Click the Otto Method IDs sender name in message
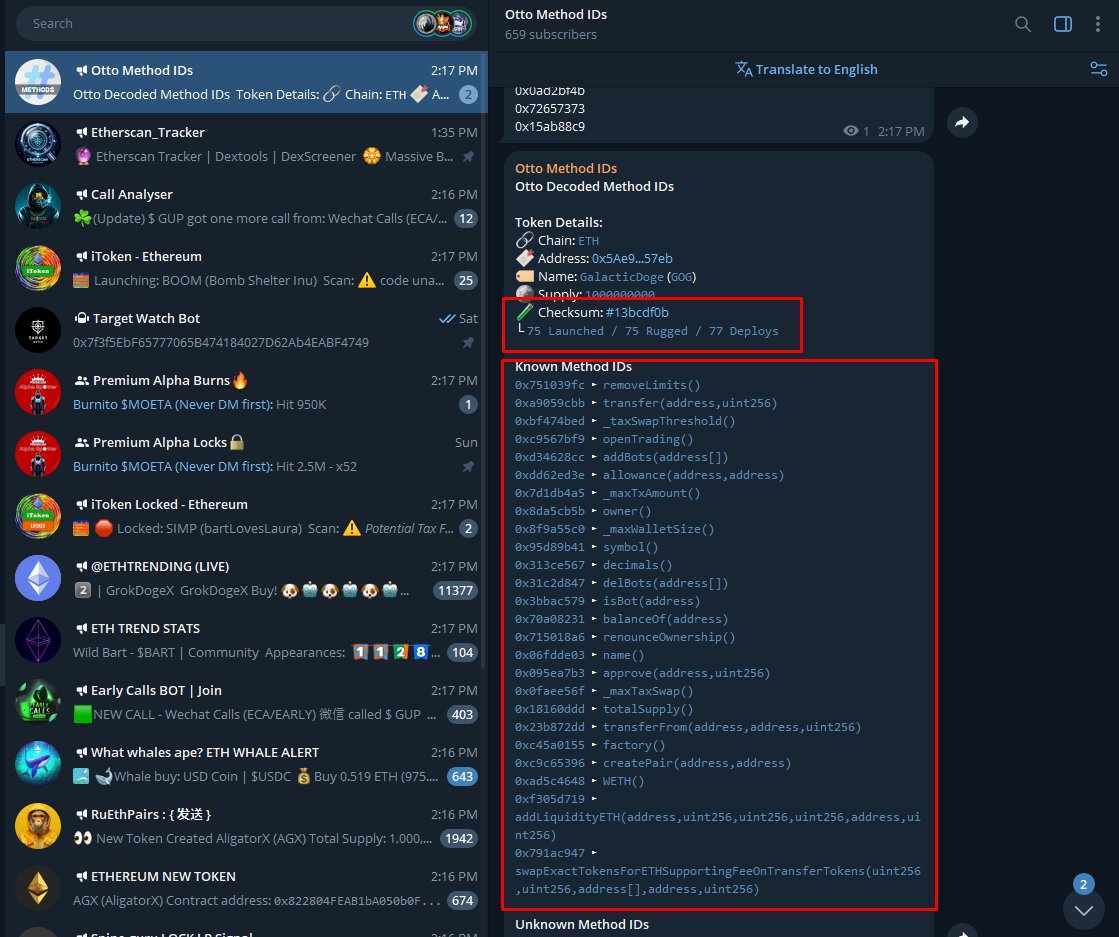Viewport: 1119px width, 937px height. click(x=566, y=168)
